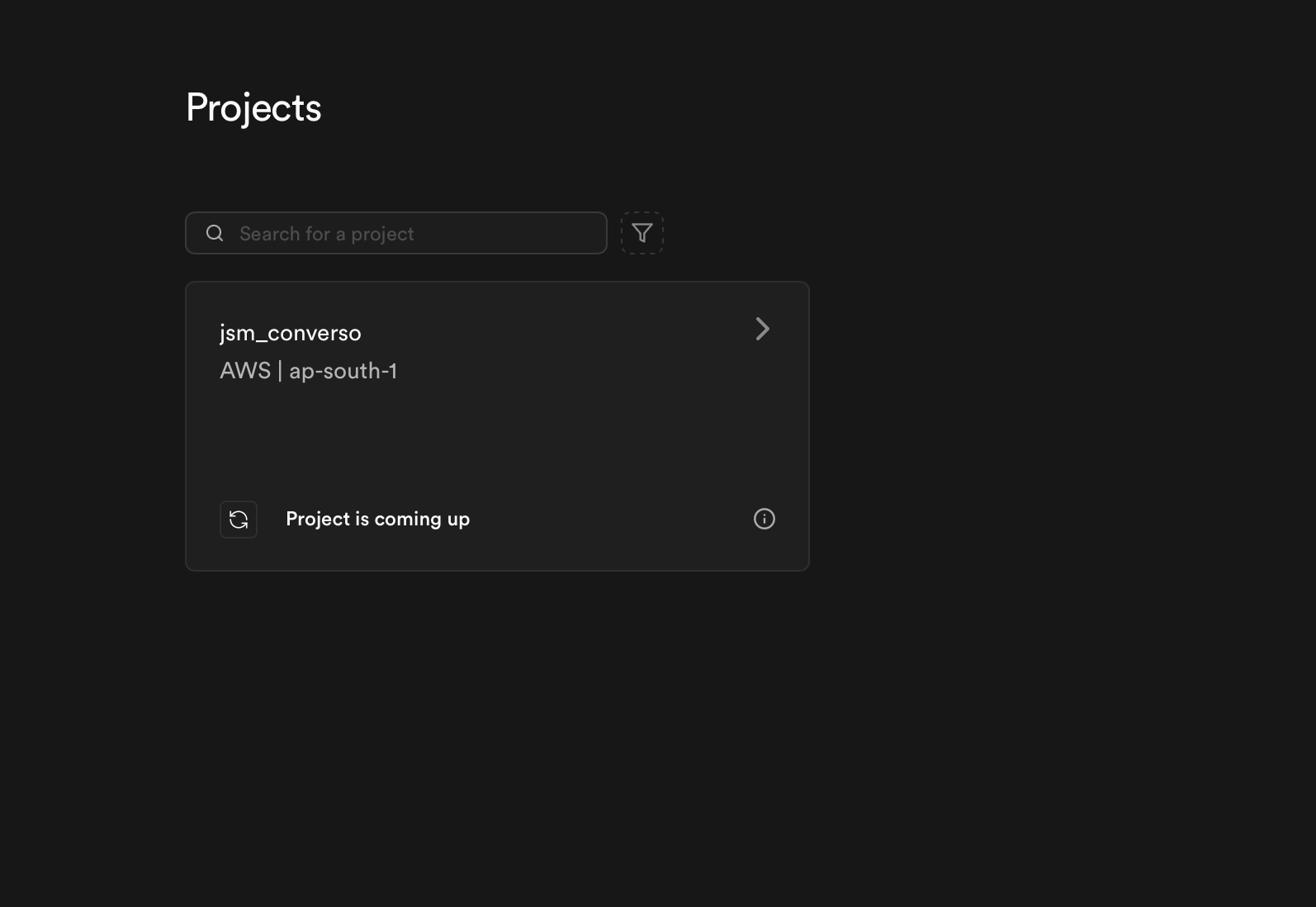Image resolution: width=1316 pixels, height=907 pixels.
Task: Select the jsm_converso project name
Action: point(291,333)
